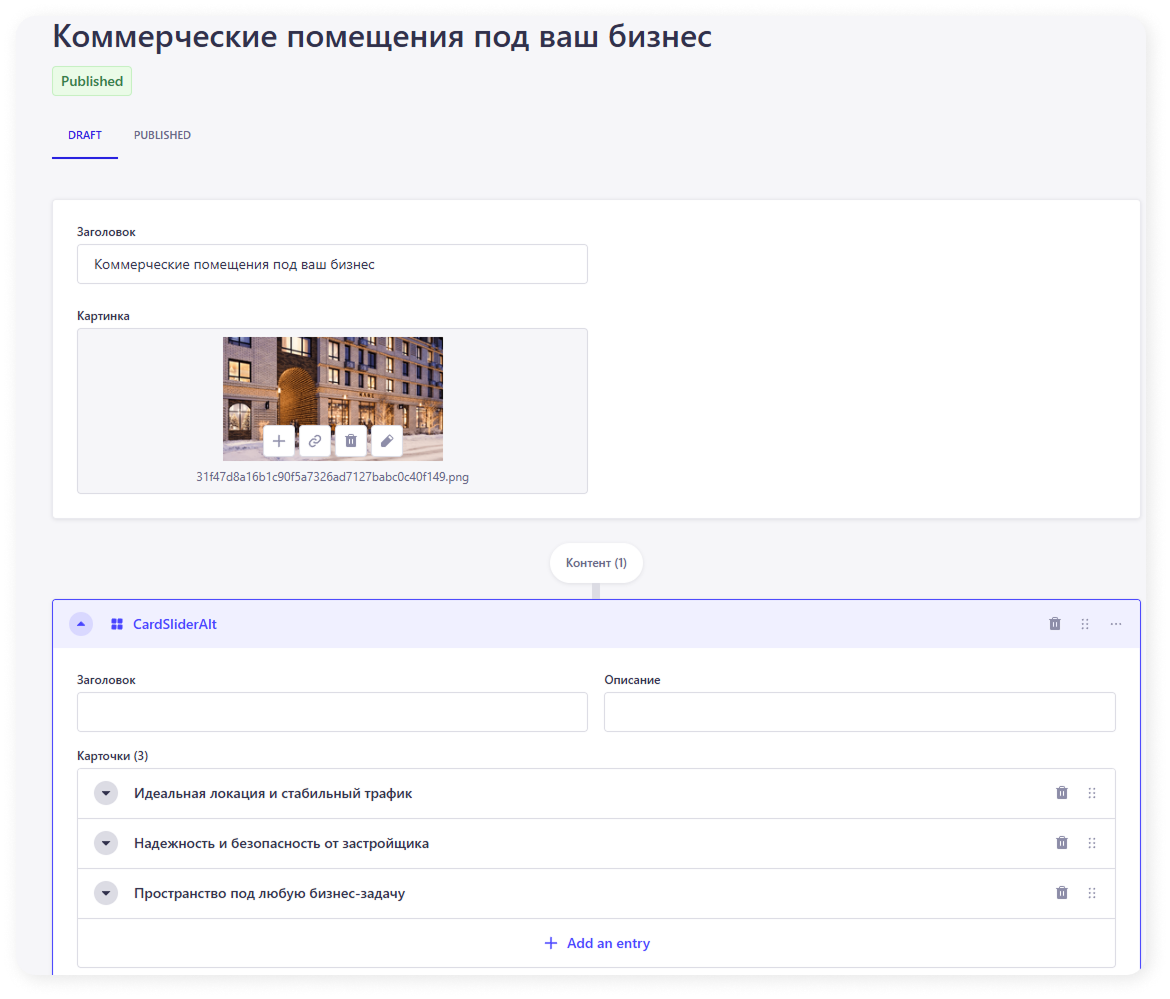Click the copy link icon on image

point(315,441)
